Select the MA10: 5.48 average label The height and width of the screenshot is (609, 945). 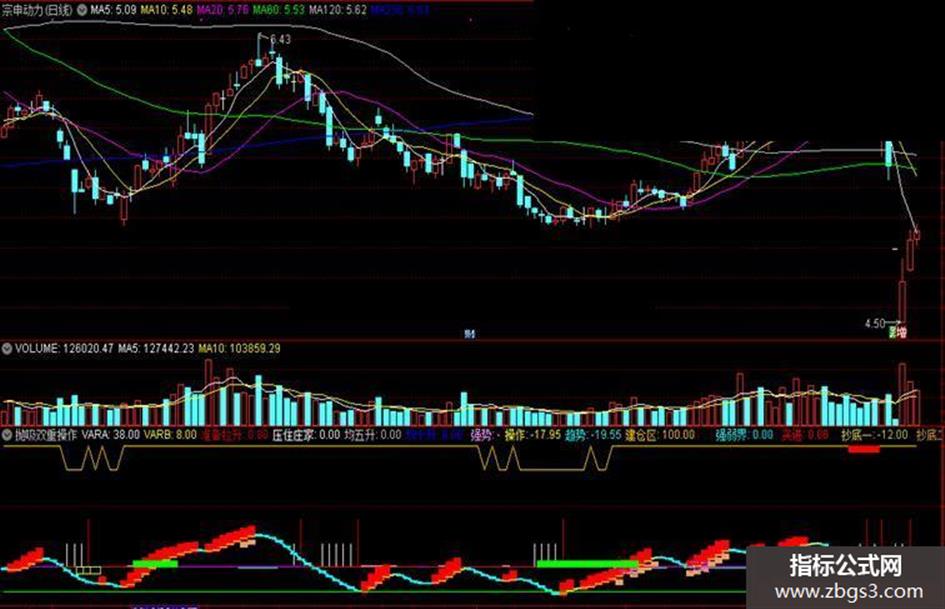[167, 10]
